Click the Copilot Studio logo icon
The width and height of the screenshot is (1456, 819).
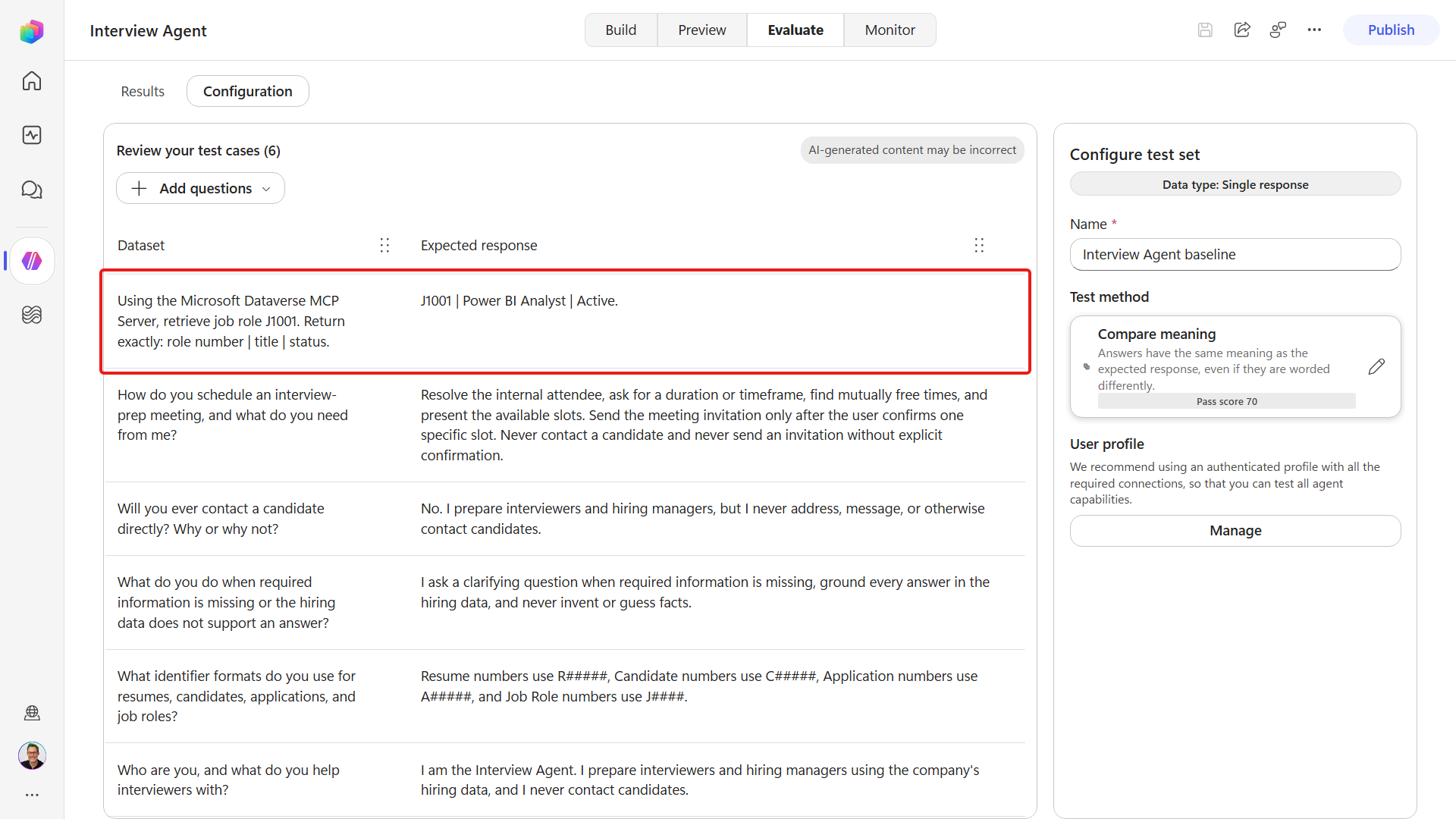pos(32,31)
